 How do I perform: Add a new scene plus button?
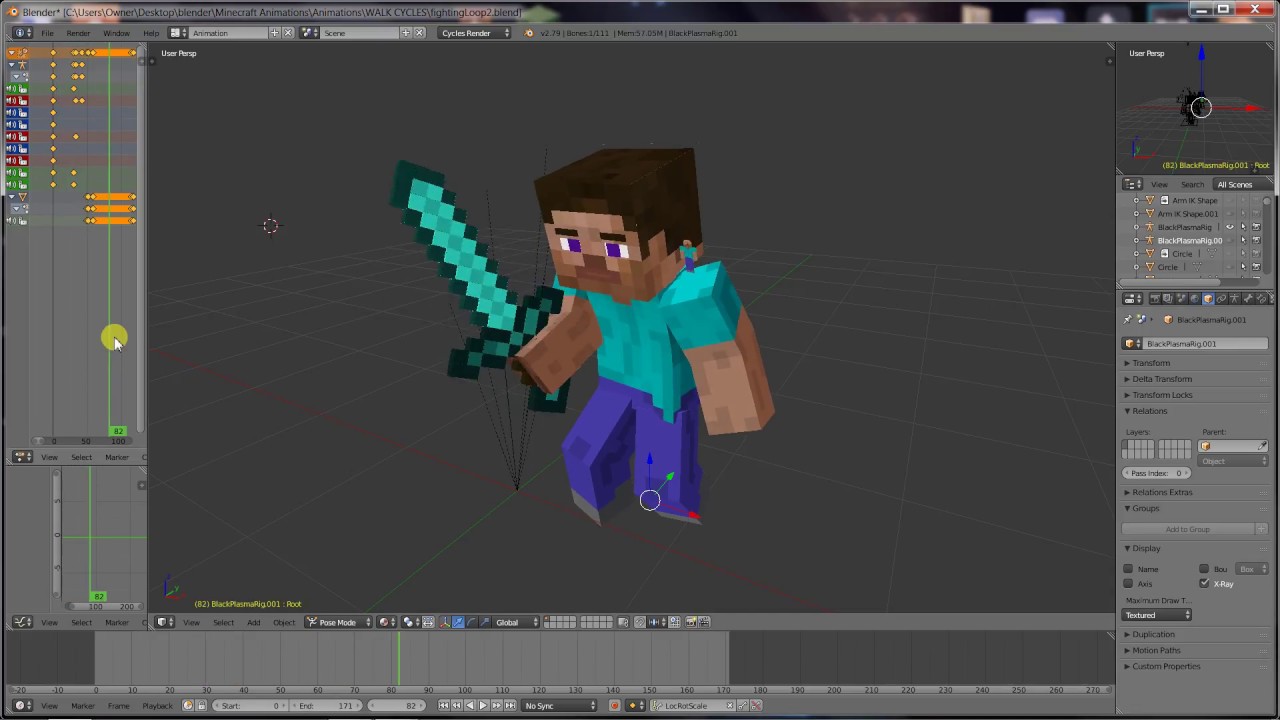coord(406,33)
